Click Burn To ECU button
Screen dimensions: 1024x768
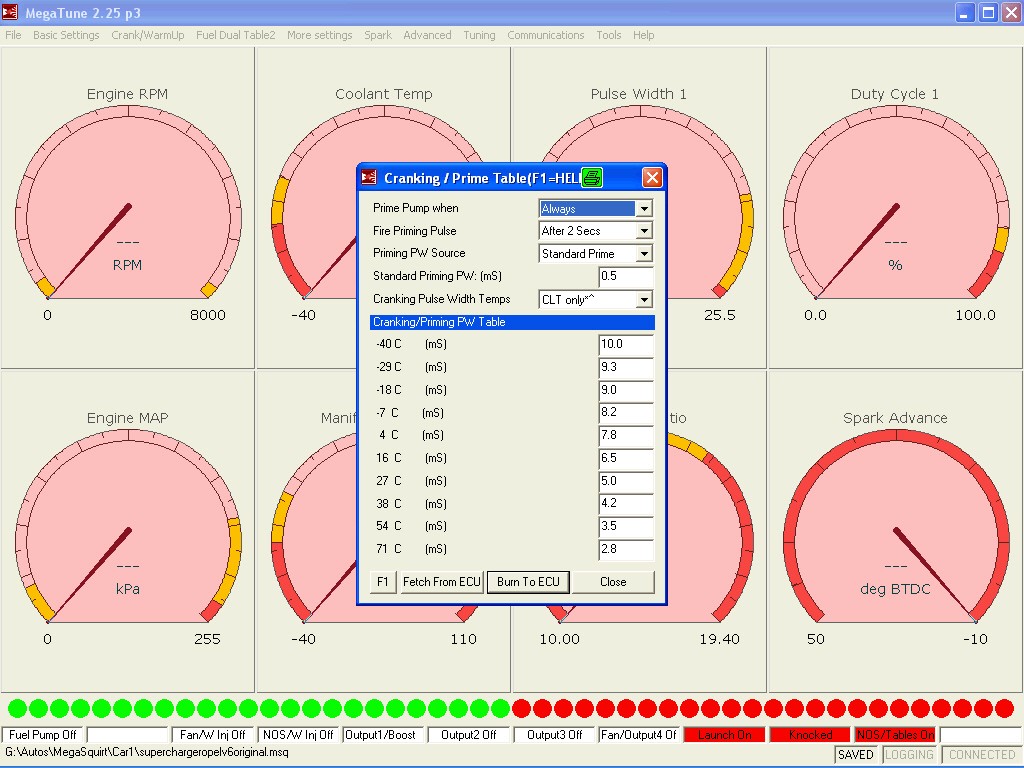[x=528, y=582]
